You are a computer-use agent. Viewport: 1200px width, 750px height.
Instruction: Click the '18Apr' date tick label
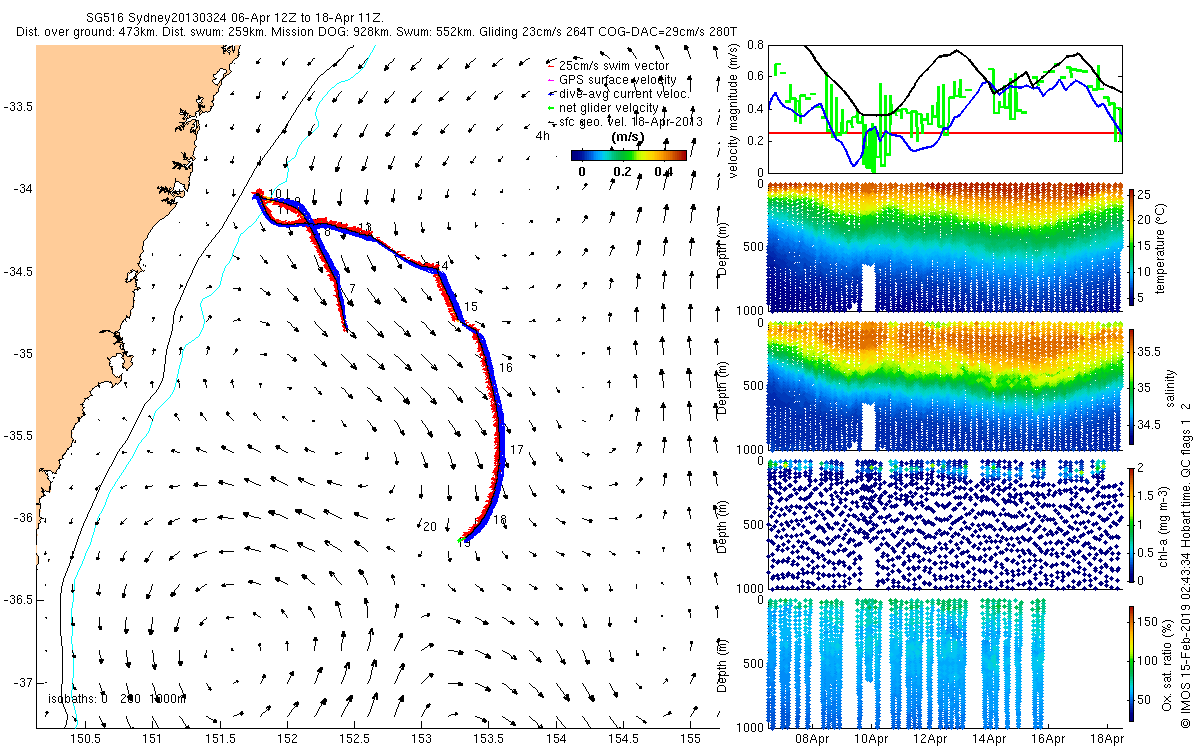point(1108,738)
